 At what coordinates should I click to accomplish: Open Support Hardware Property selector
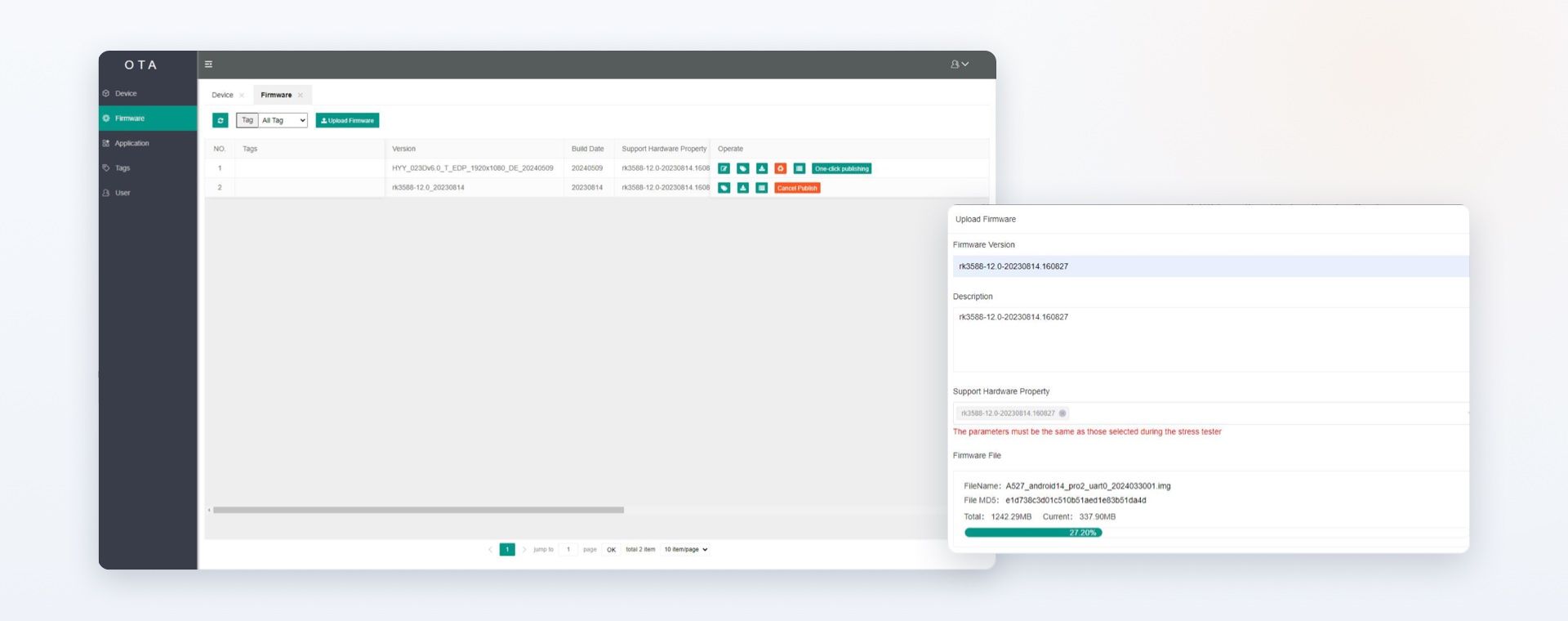[x=1210, y=413]
